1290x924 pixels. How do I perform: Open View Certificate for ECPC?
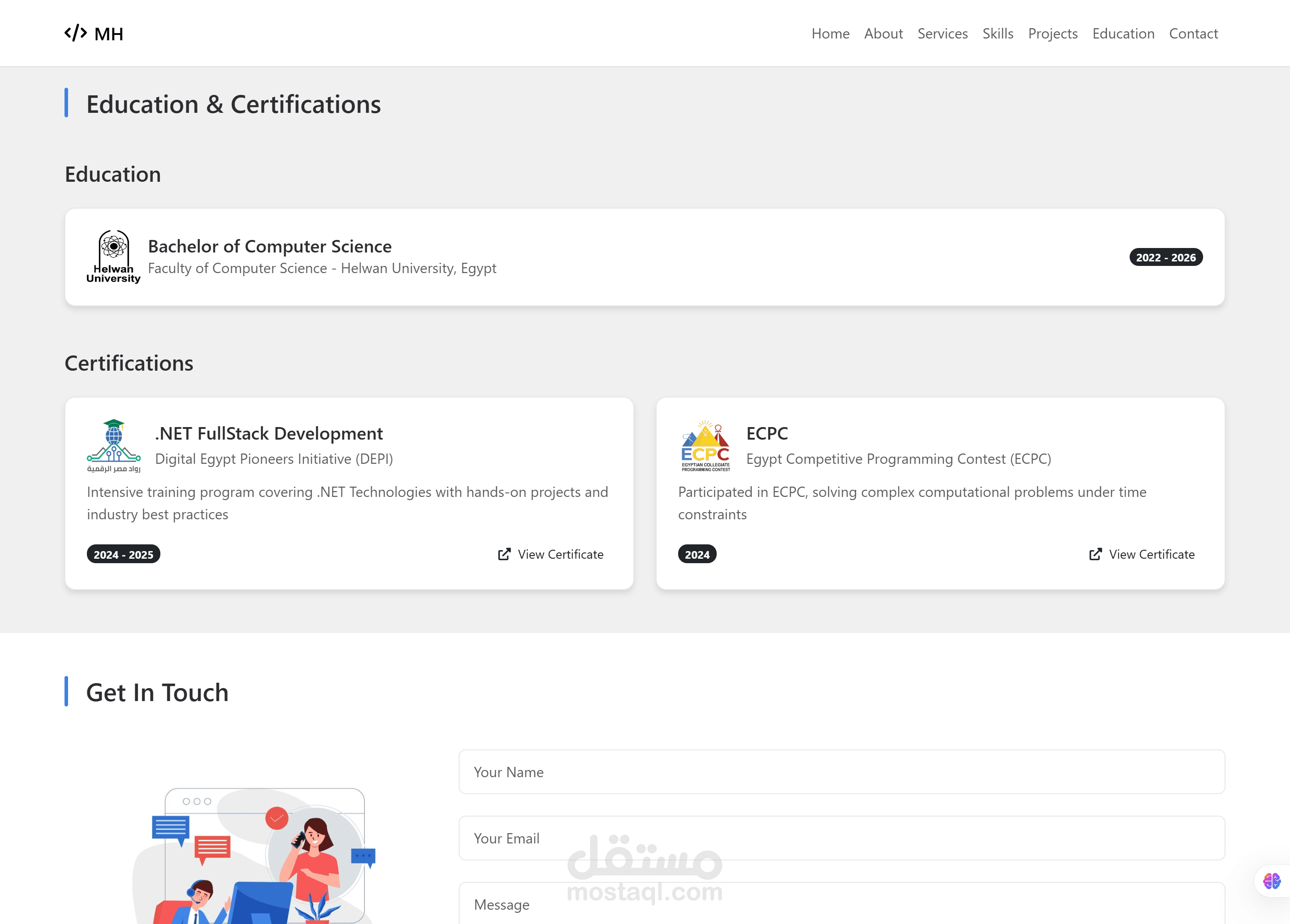[1151, 554]
